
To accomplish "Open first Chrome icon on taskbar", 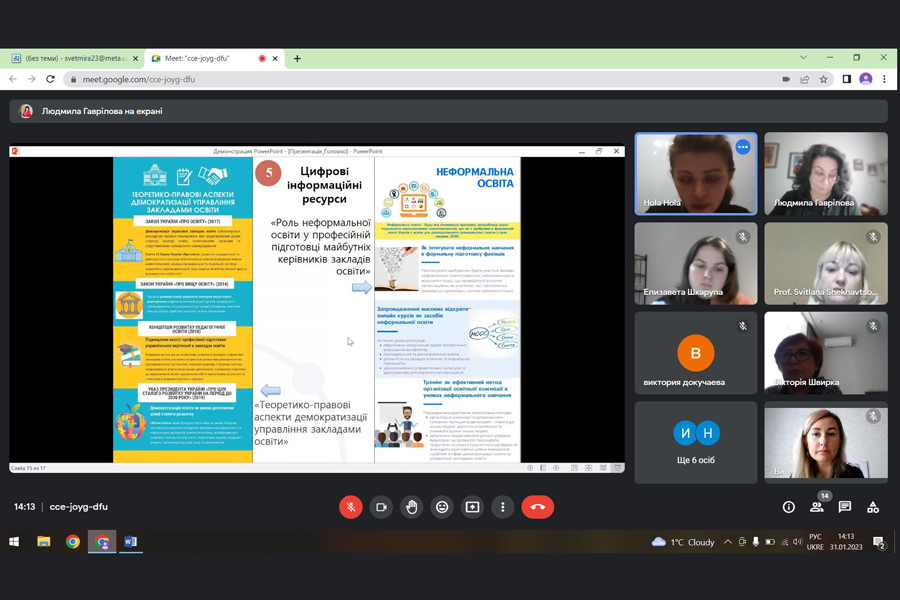I will (x=73, y=541).
